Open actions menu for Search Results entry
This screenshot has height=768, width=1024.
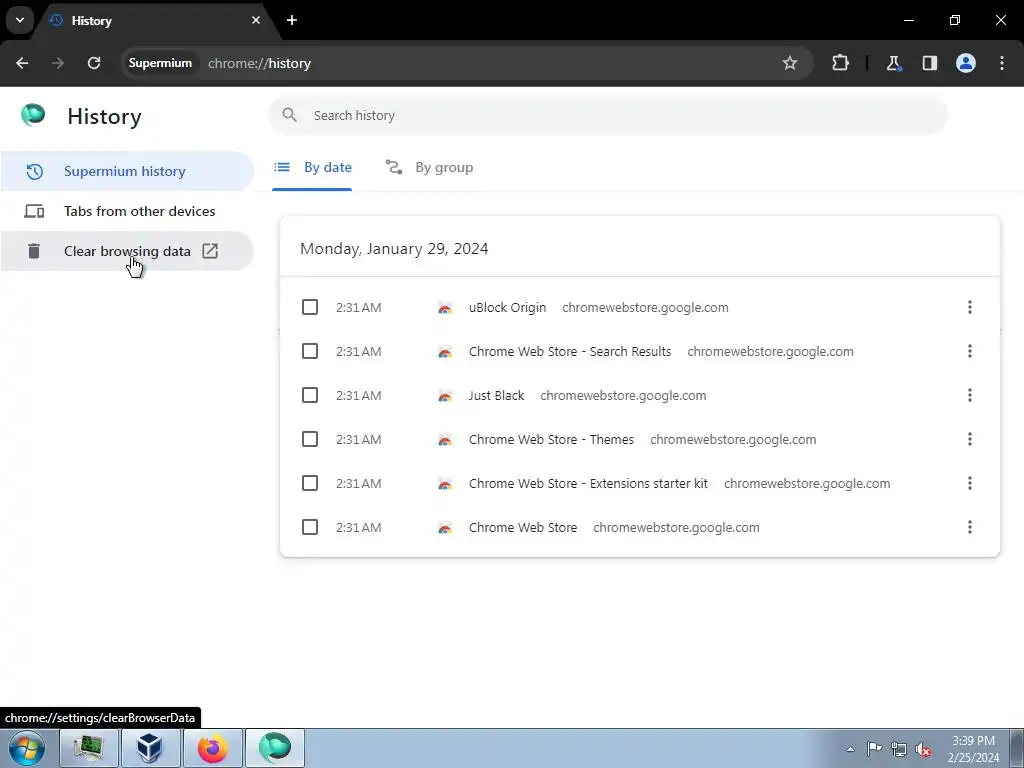tap(970, 351)
